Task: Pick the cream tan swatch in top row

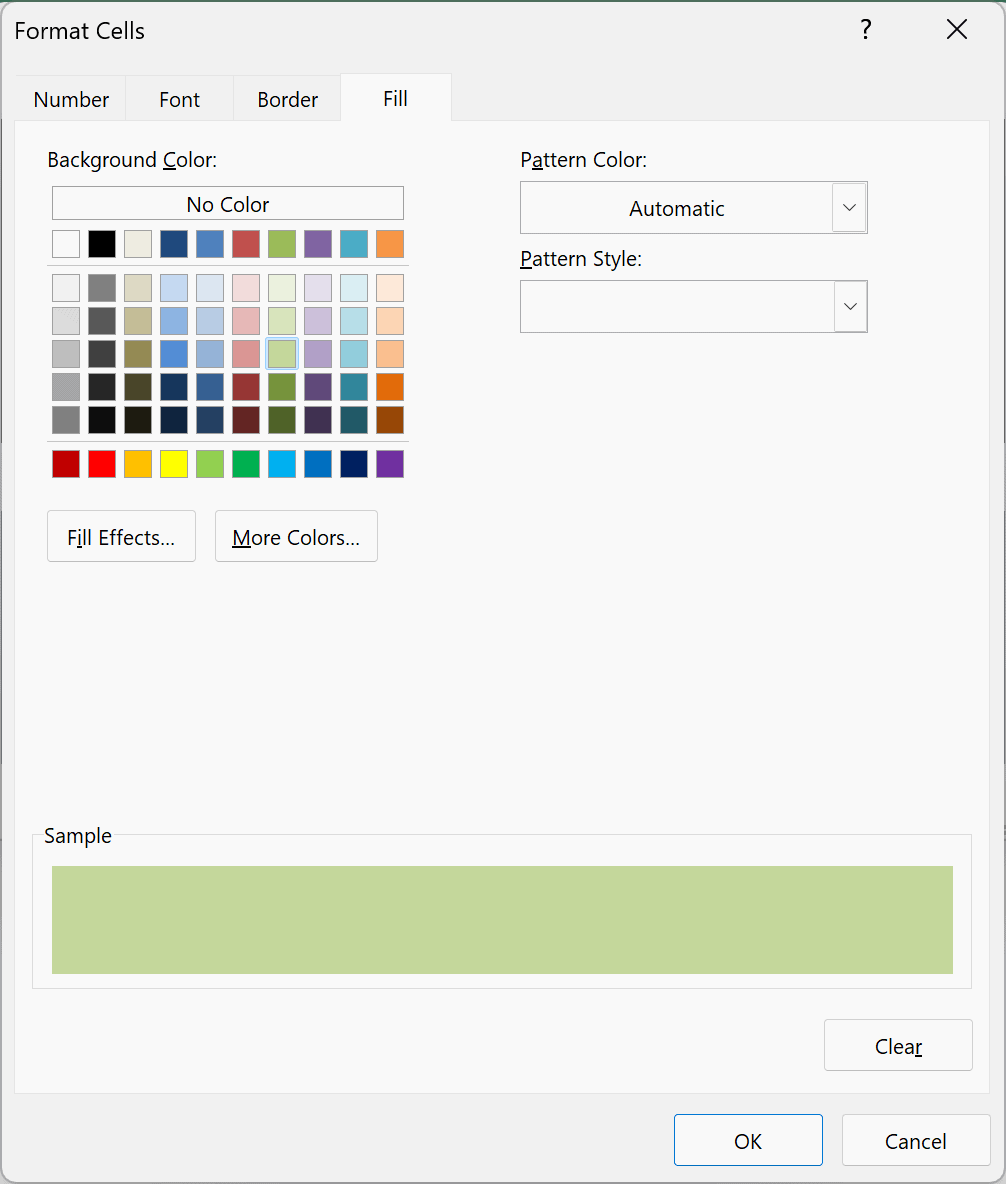Action: [138, 244]
